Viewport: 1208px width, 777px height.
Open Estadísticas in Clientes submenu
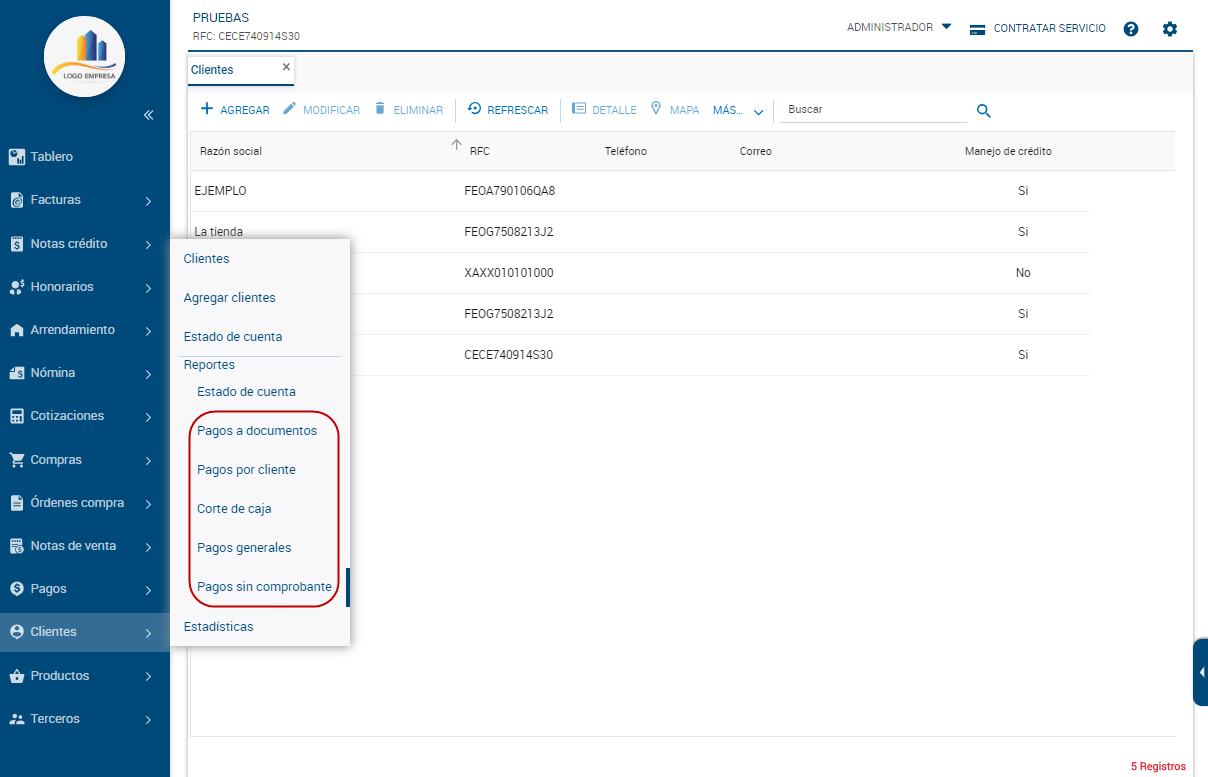coord(218,627)
